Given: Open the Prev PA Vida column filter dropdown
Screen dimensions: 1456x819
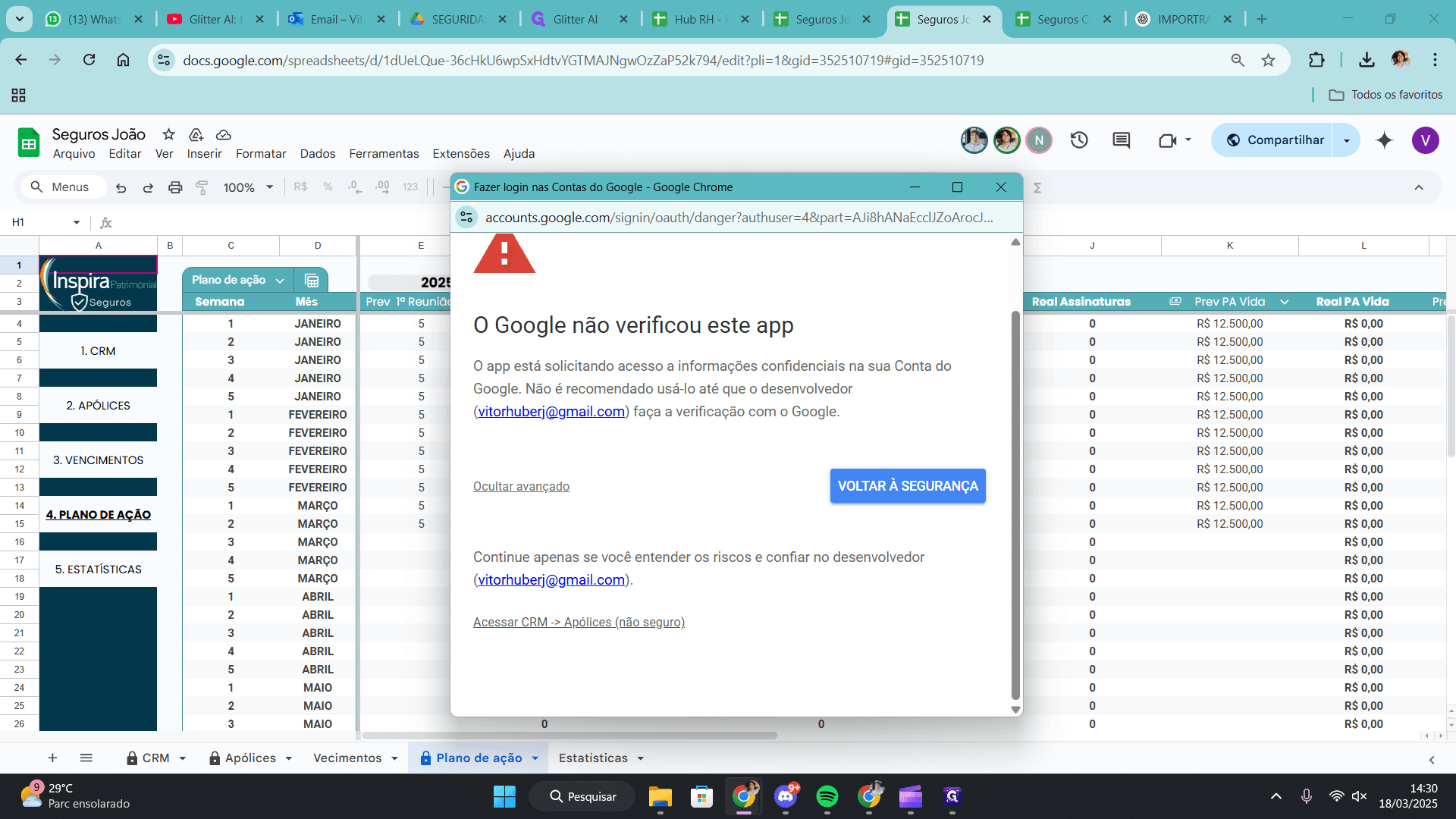Looking at the screenshot, I should coord(1285,302).
